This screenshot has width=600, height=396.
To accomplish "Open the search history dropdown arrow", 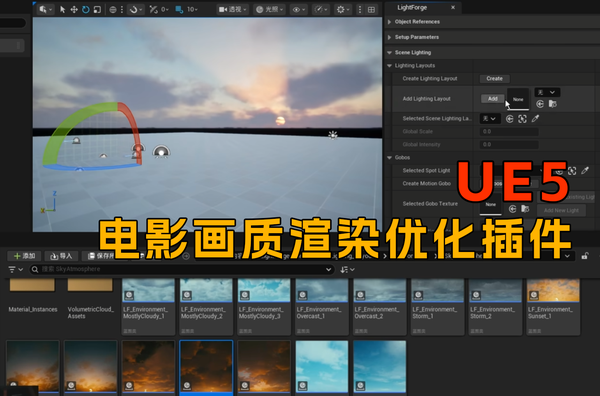I will (328, 270).
